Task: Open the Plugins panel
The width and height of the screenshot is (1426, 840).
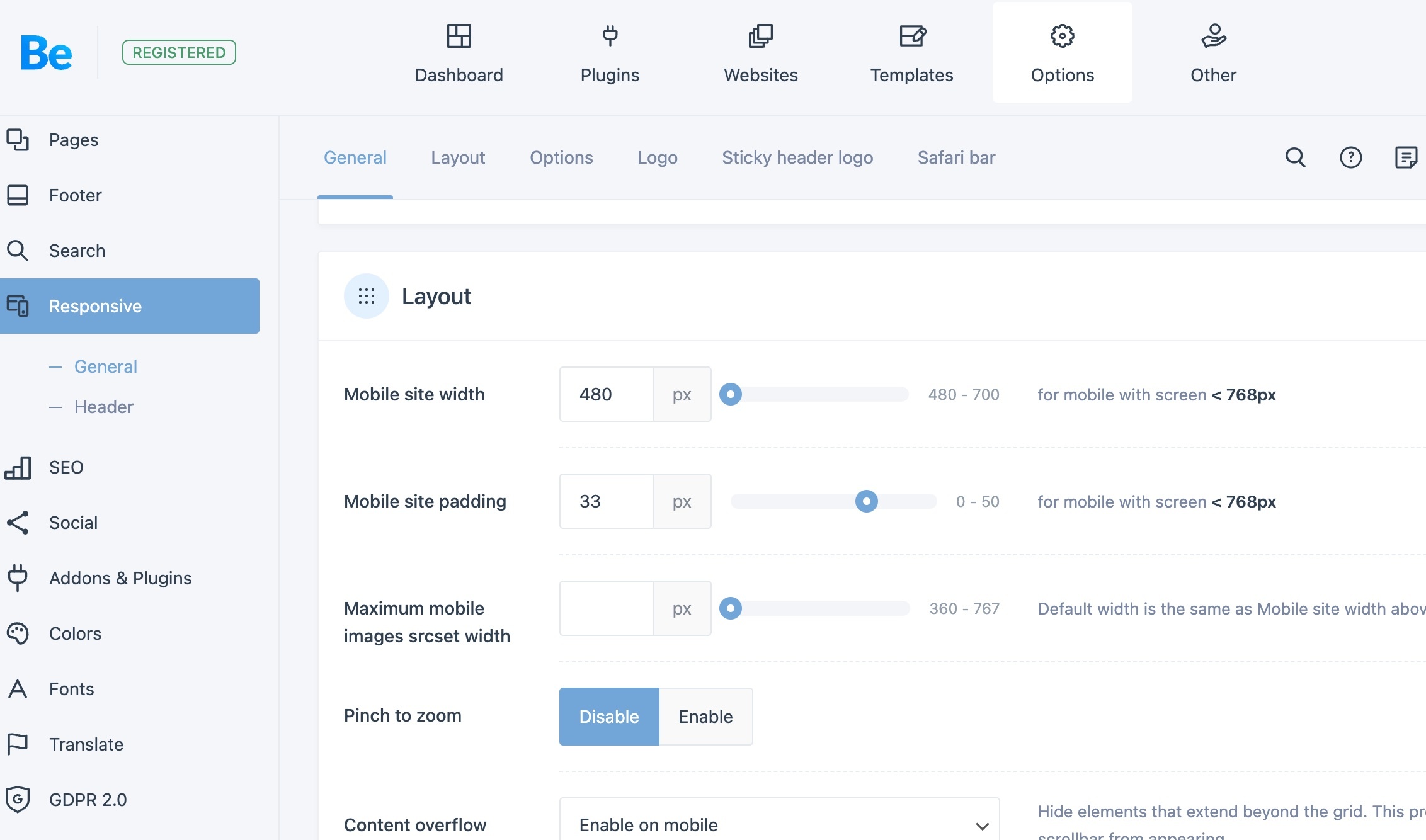Action: tap(609, 51)
